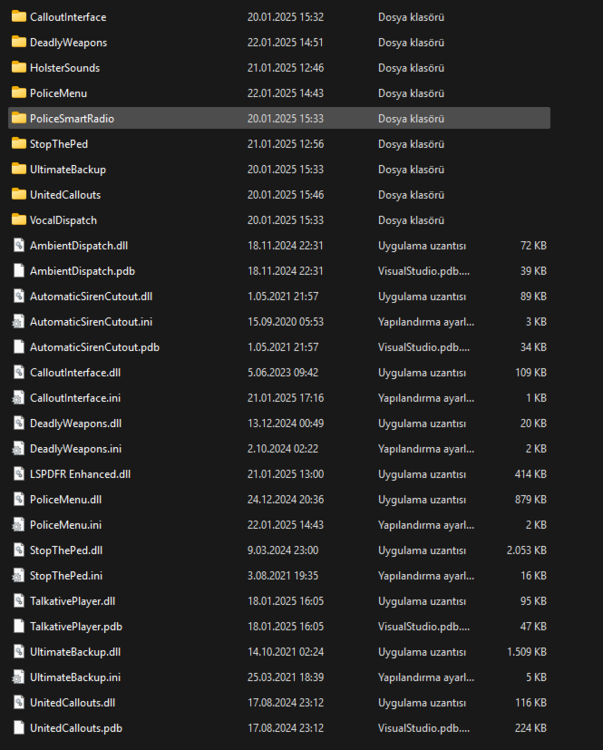Click the AmbientDispatch.pdb file icon

pos(19,271)
